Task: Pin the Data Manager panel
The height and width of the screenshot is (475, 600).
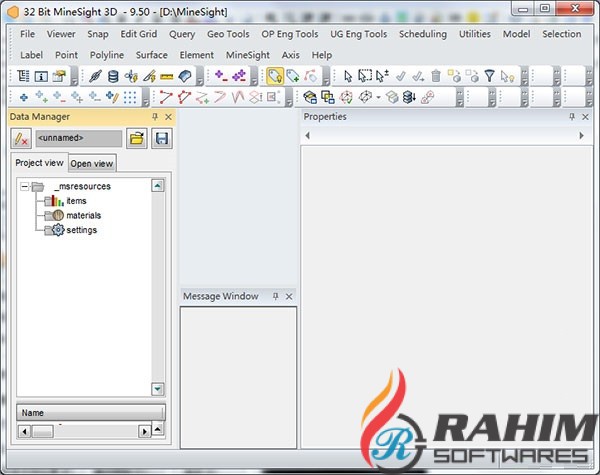Action: coord(155,117)
